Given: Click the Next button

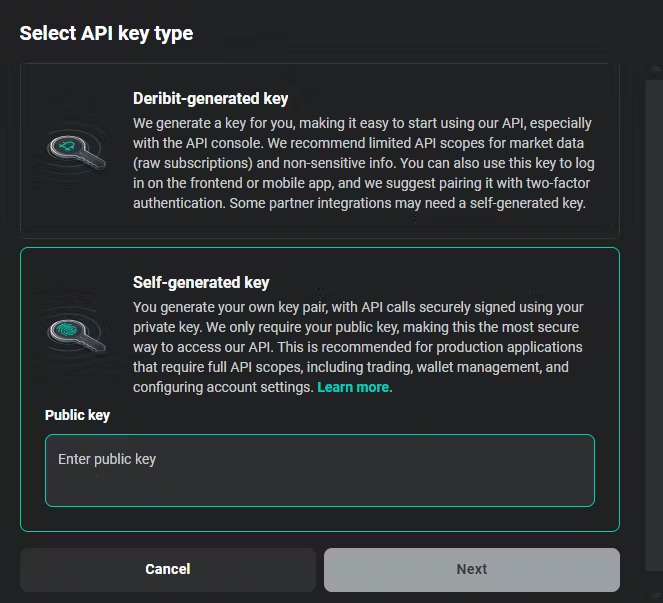Looking at the screenshot, I should [471, 569].
